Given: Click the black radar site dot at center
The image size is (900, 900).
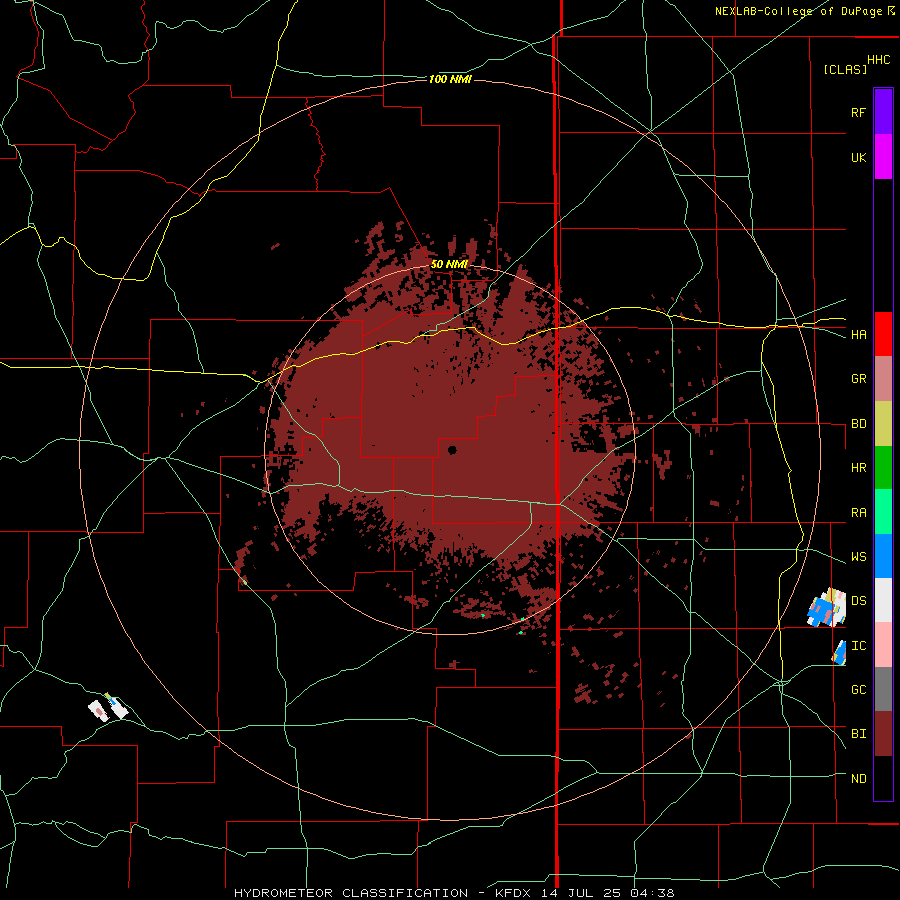Looking at the screenshot, I should [x=452, y=450].
